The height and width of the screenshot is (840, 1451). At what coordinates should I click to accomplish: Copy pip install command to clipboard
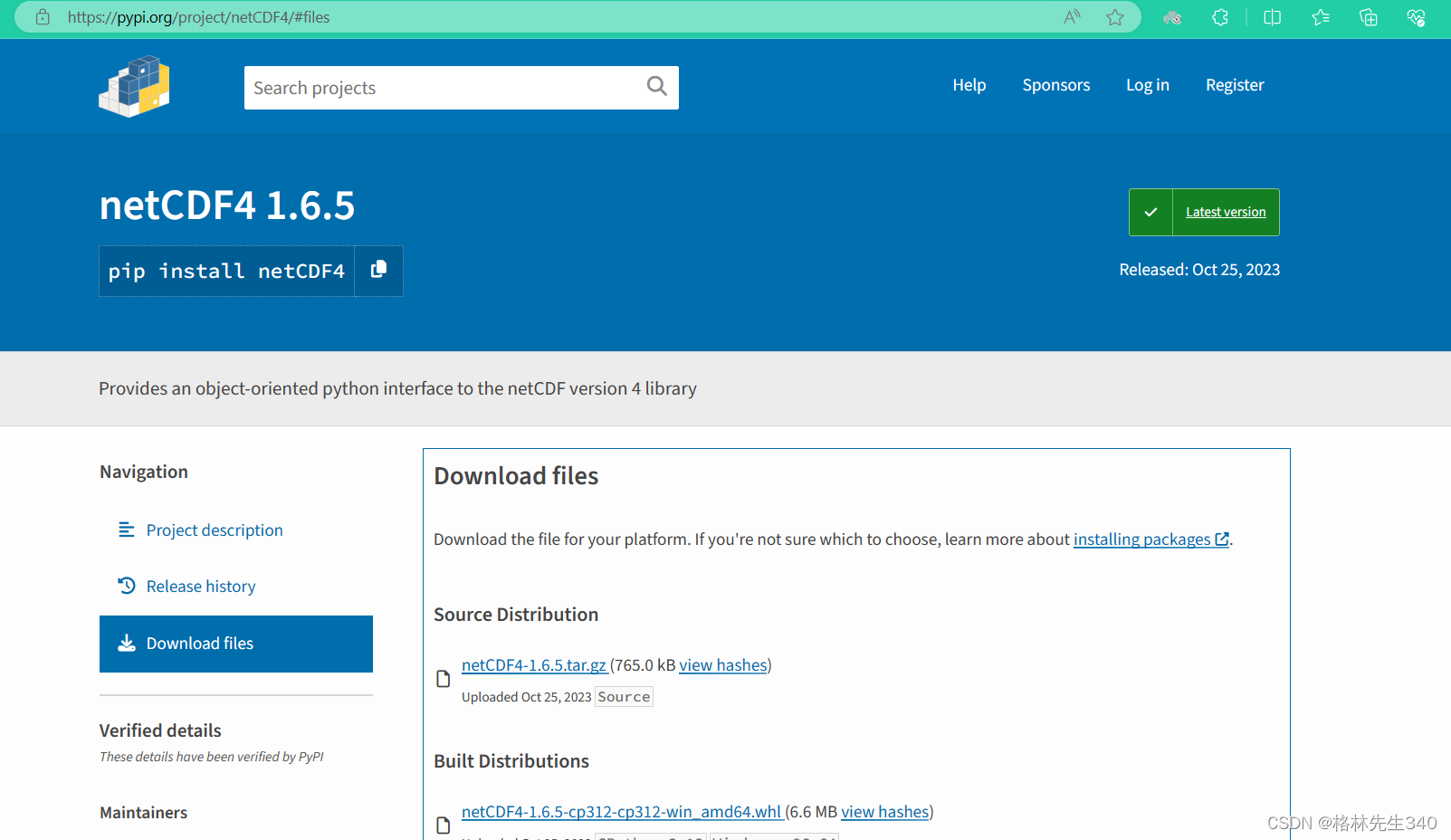(x=378, y=270)
